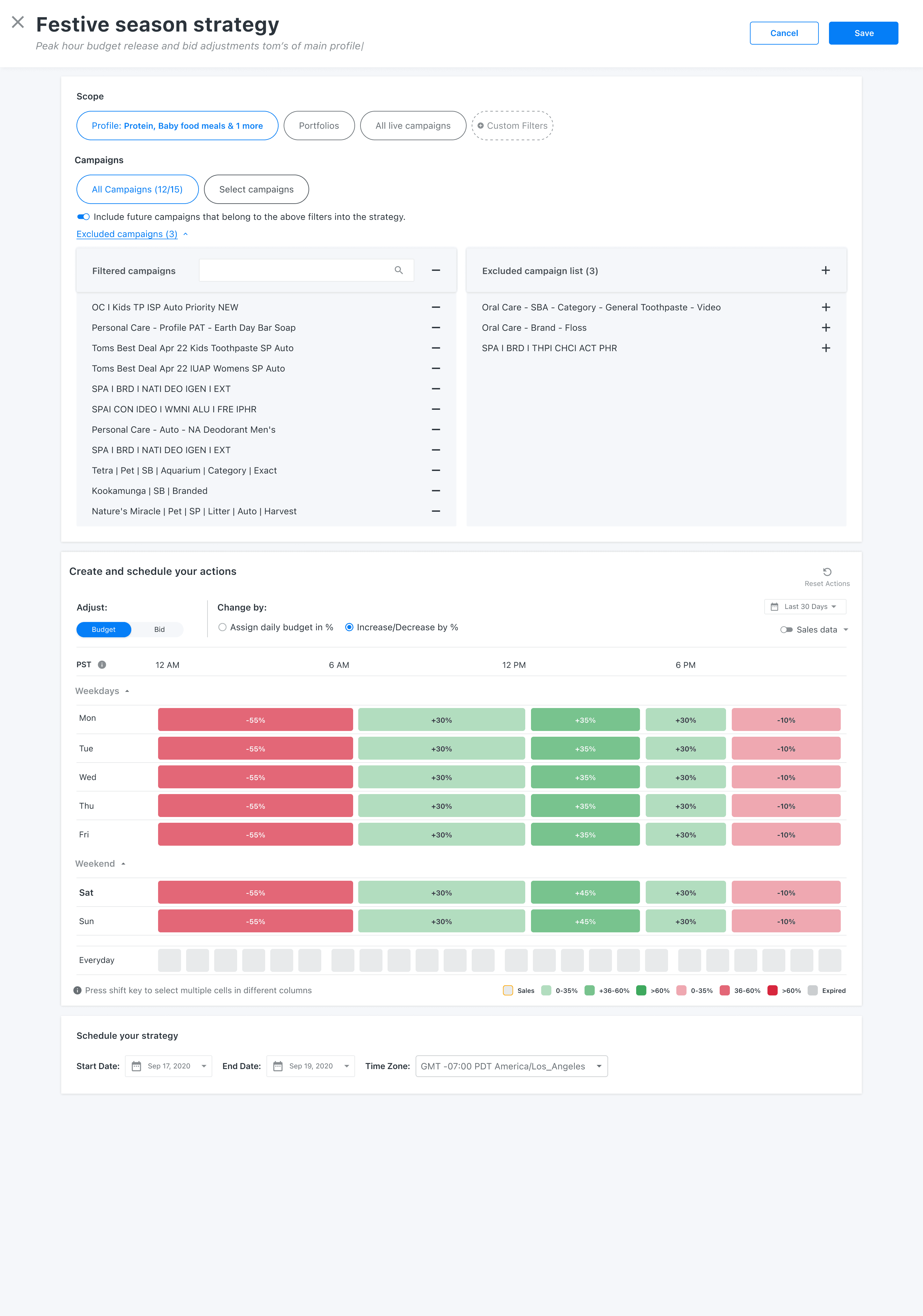Remove all filtered campaigns with header minus icon
The image size is (923, 1316).
click(x=436, y=270)
